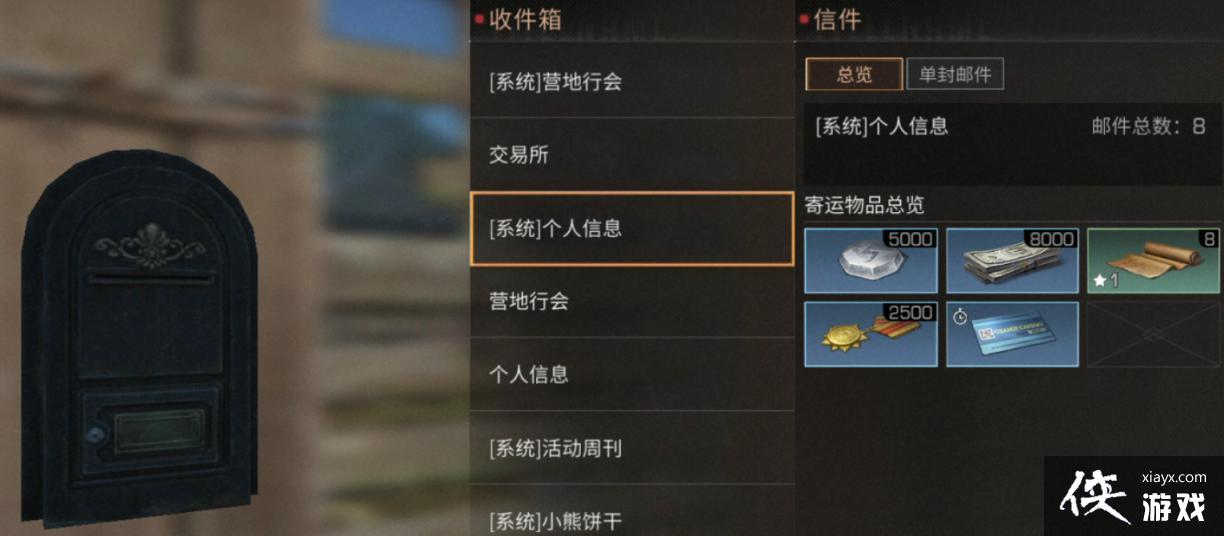Image resolution: width=1224 pixels, height=536 pixels.
Task: Switch to the 单封邮件 tab
Action: [955, 75]
